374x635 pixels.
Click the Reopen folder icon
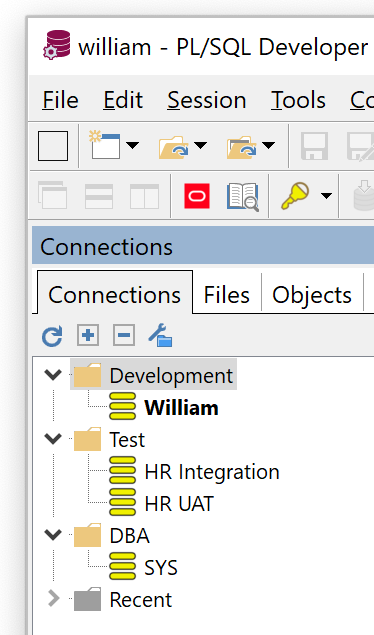(x=242, y=147)
